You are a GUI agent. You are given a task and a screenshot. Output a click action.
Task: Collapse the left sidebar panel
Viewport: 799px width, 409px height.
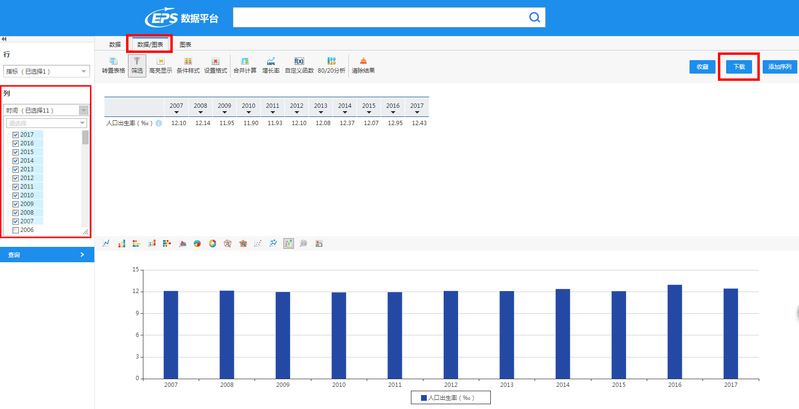click(x=4, y=38)
